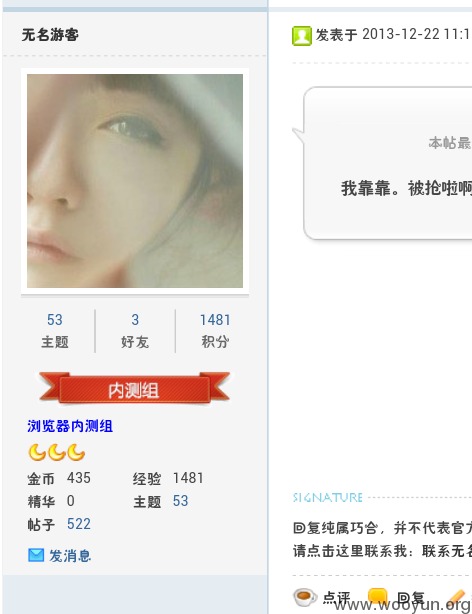Click the 回复 reply button

411,598
